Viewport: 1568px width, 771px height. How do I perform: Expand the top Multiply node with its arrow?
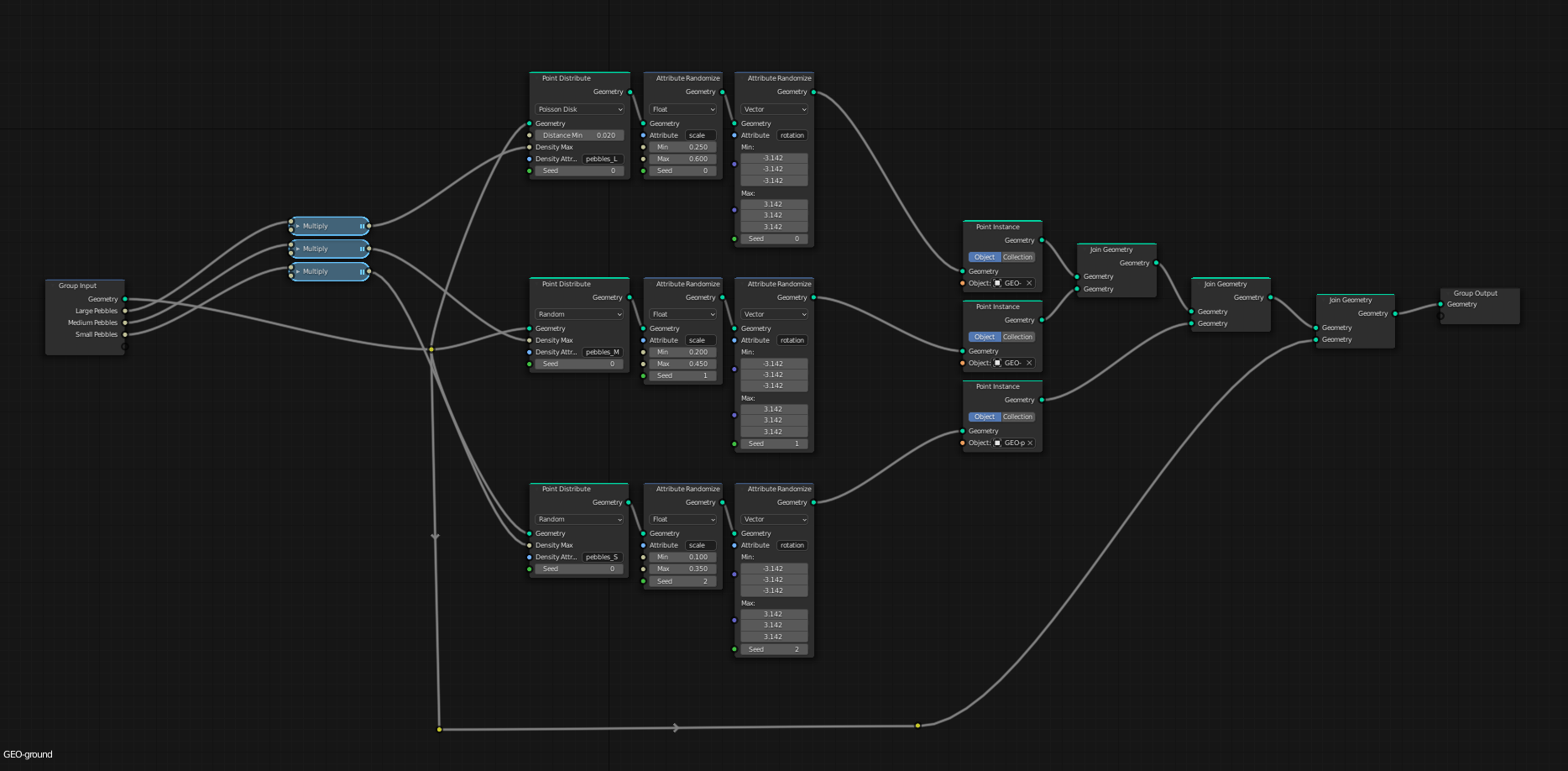[297, 226]
